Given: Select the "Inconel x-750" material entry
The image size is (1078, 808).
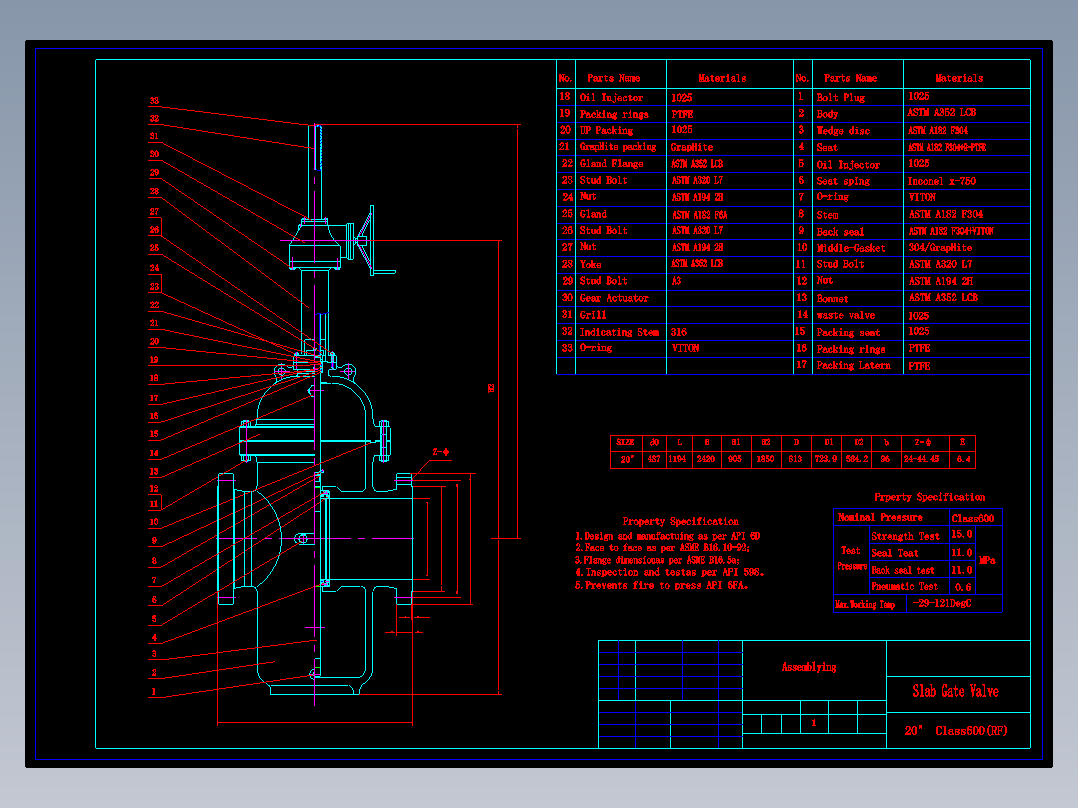Looking at the screenshot, I should pos(941,181).
